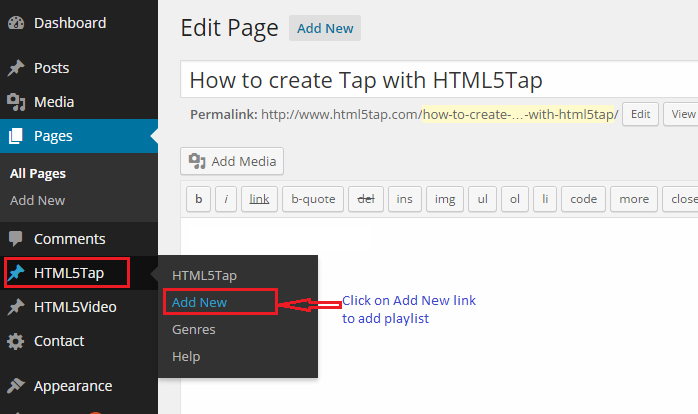Click the Contact gear icon

pos(16,341)
